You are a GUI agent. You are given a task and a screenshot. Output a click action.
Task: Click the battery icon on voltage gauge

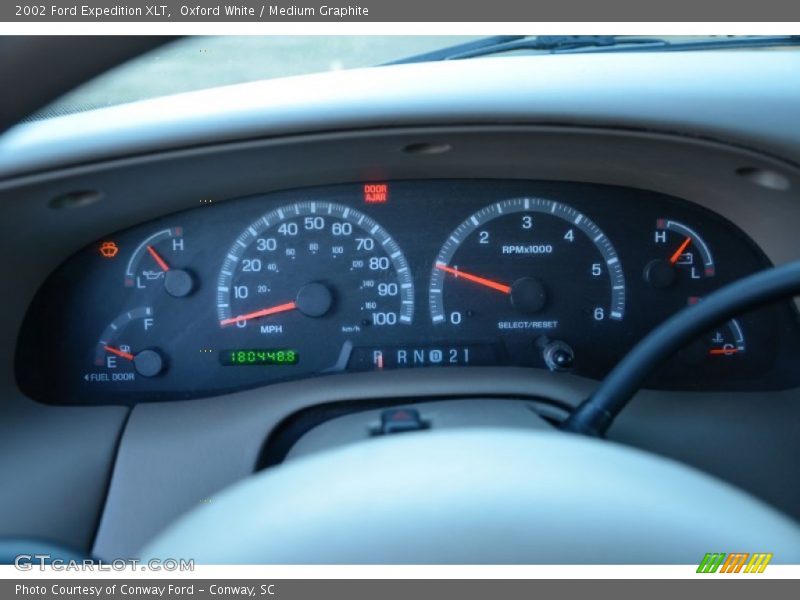[x=685, y=258]
